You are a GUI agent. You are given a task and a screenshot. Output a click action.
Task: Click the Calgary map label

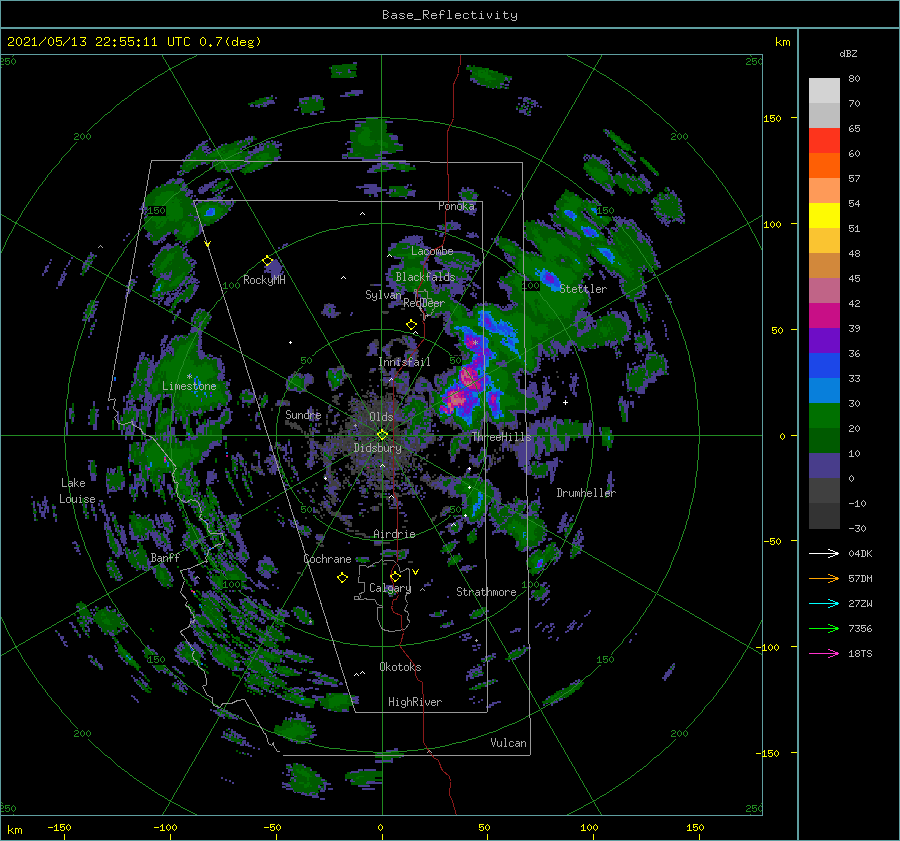[x=390, y=588]
